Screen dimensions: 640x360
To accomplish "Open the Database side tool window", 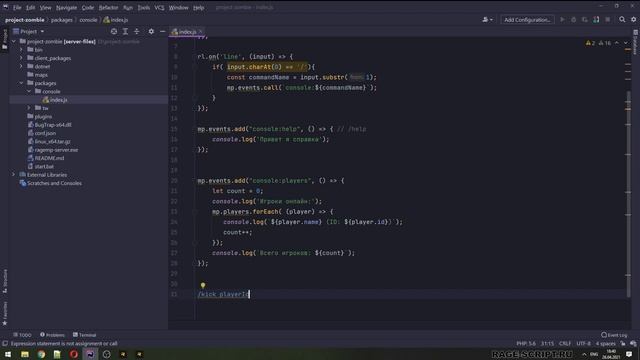I will point(636,42).
